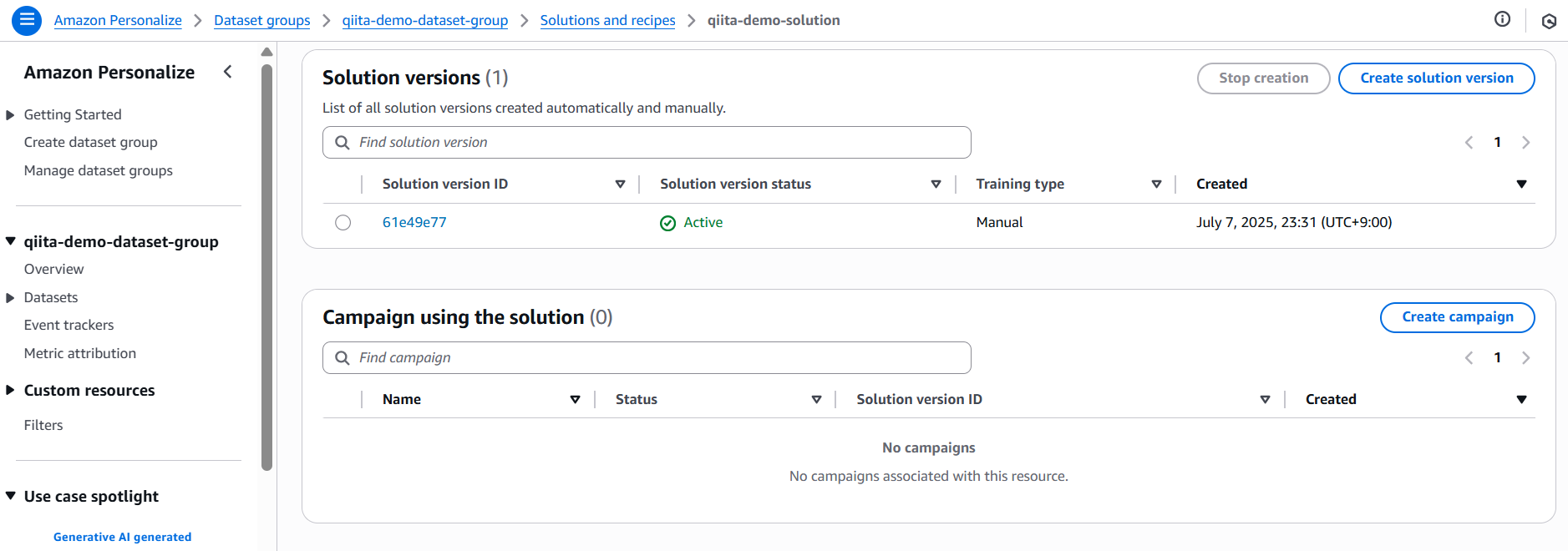Collapse the Use case spotlight section
The height and width of the screenshot is (551, 1568).
tap(10, 497)
